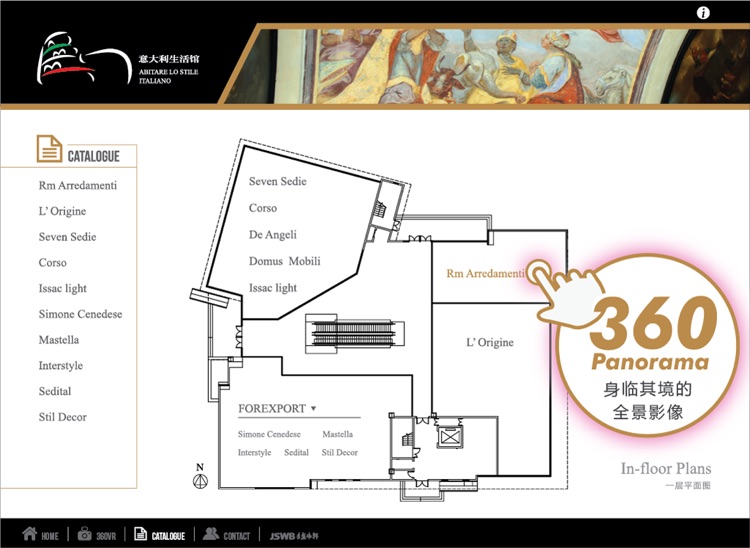Click L' Origine room on floor plan
750x548 pixels.
[x=490, y=342]
